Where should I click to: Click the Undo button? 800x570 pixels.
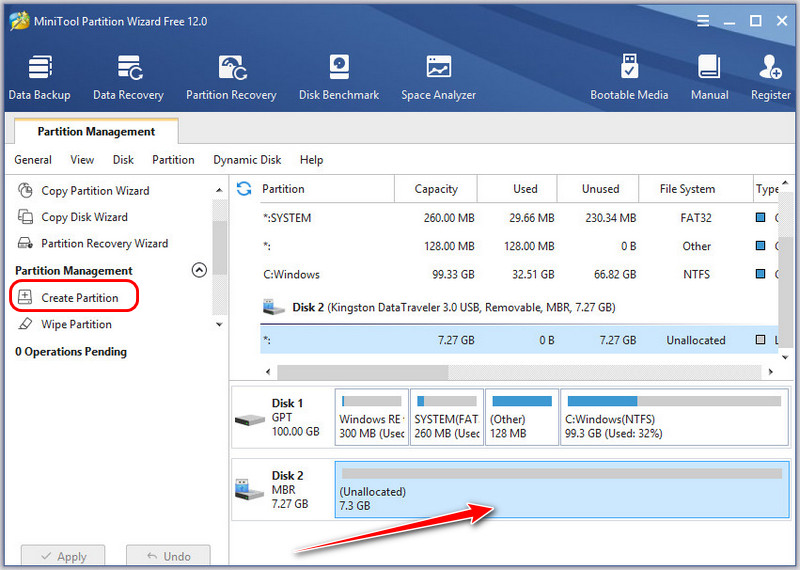168,556
